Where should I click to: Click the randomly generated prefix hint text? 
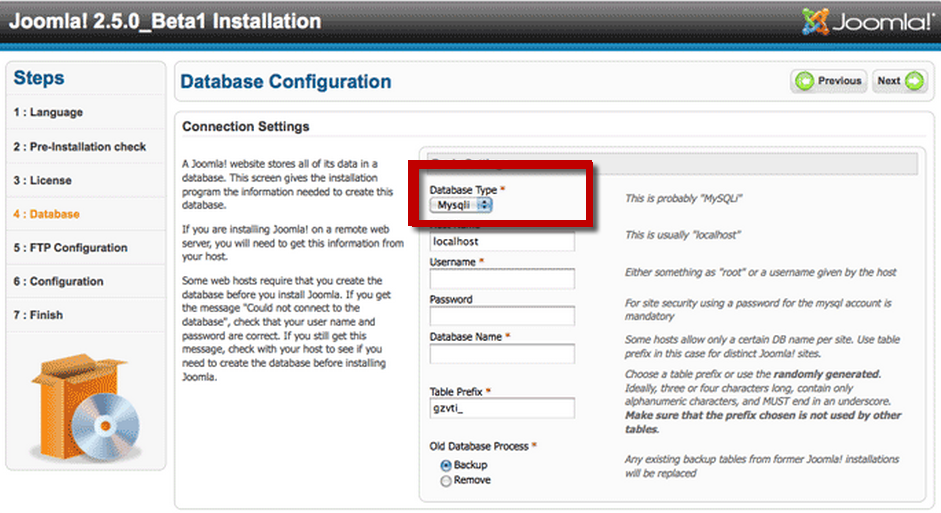pyautogui.click(x=763, y=401)
